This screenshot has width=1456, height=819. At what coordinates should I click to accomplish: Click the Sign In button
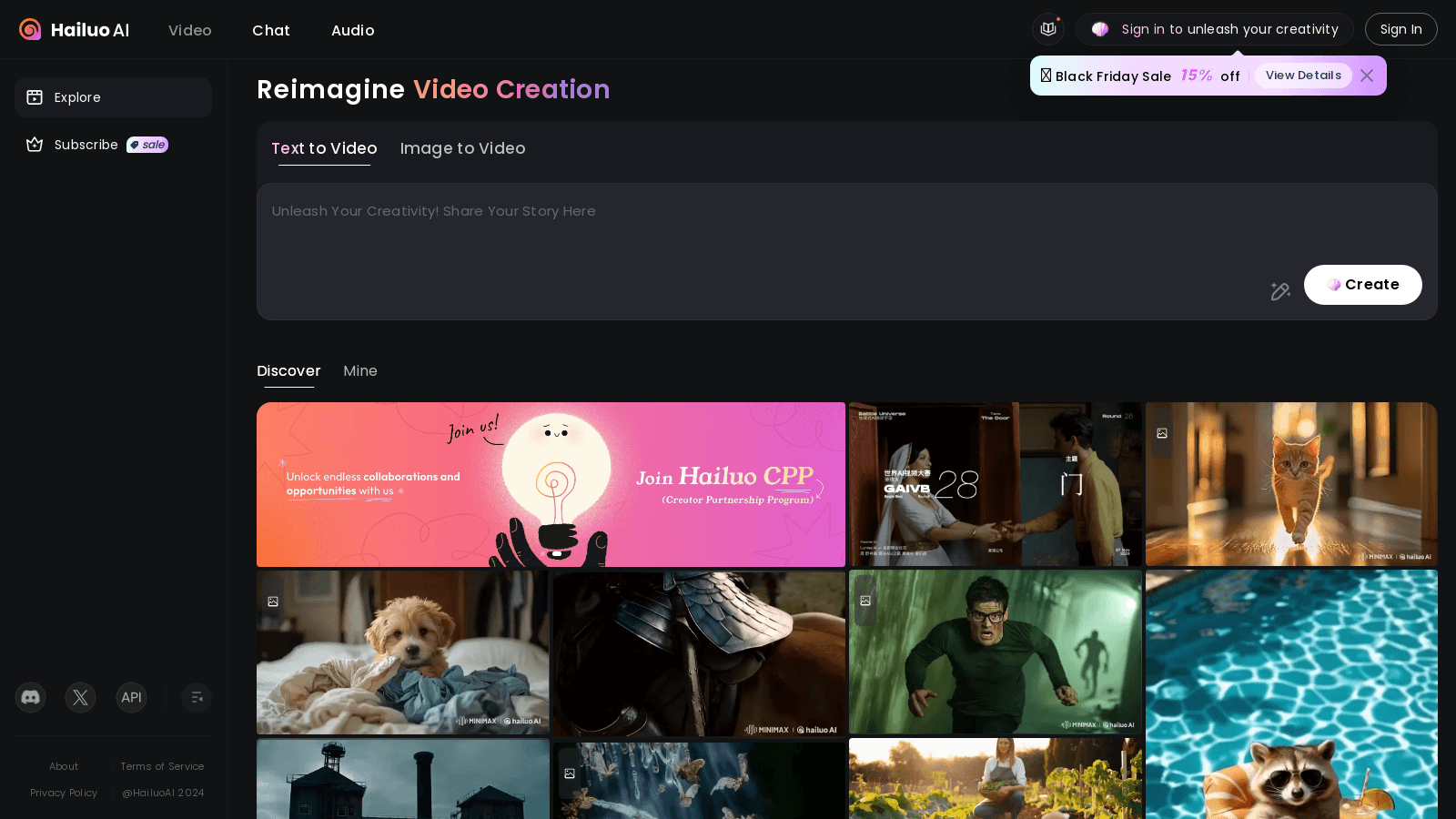coord(1400,29)
